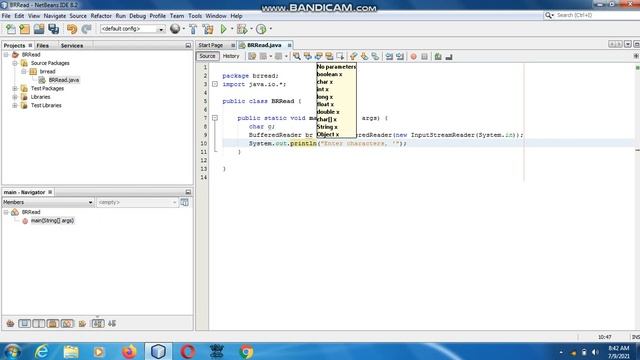Select BRRead.java in project tree
Viewport: 640px width, 360px height.
(64, 80)
